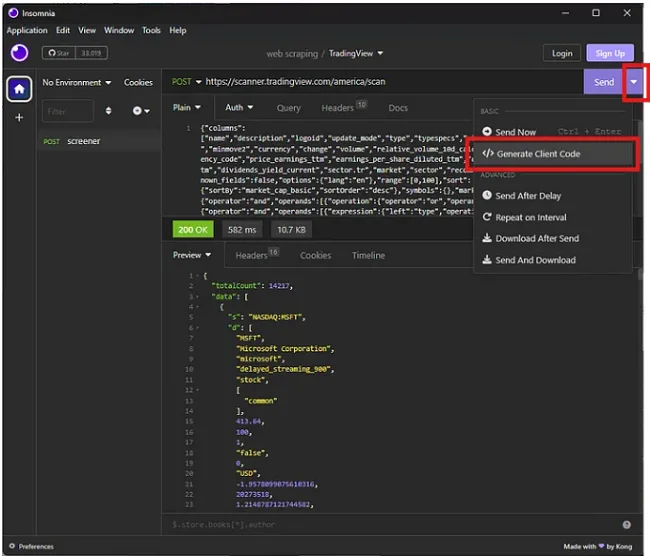Viewport: 650px width, 557px height.
Task: Click the Login button
Action: coord(562,53)
